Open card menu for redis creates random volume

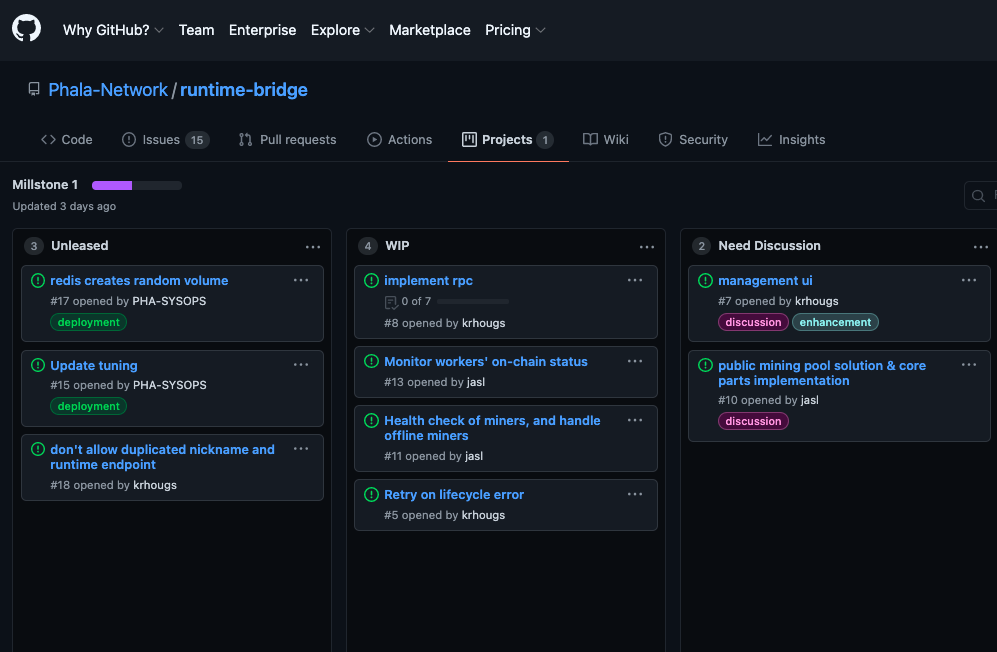301,280
